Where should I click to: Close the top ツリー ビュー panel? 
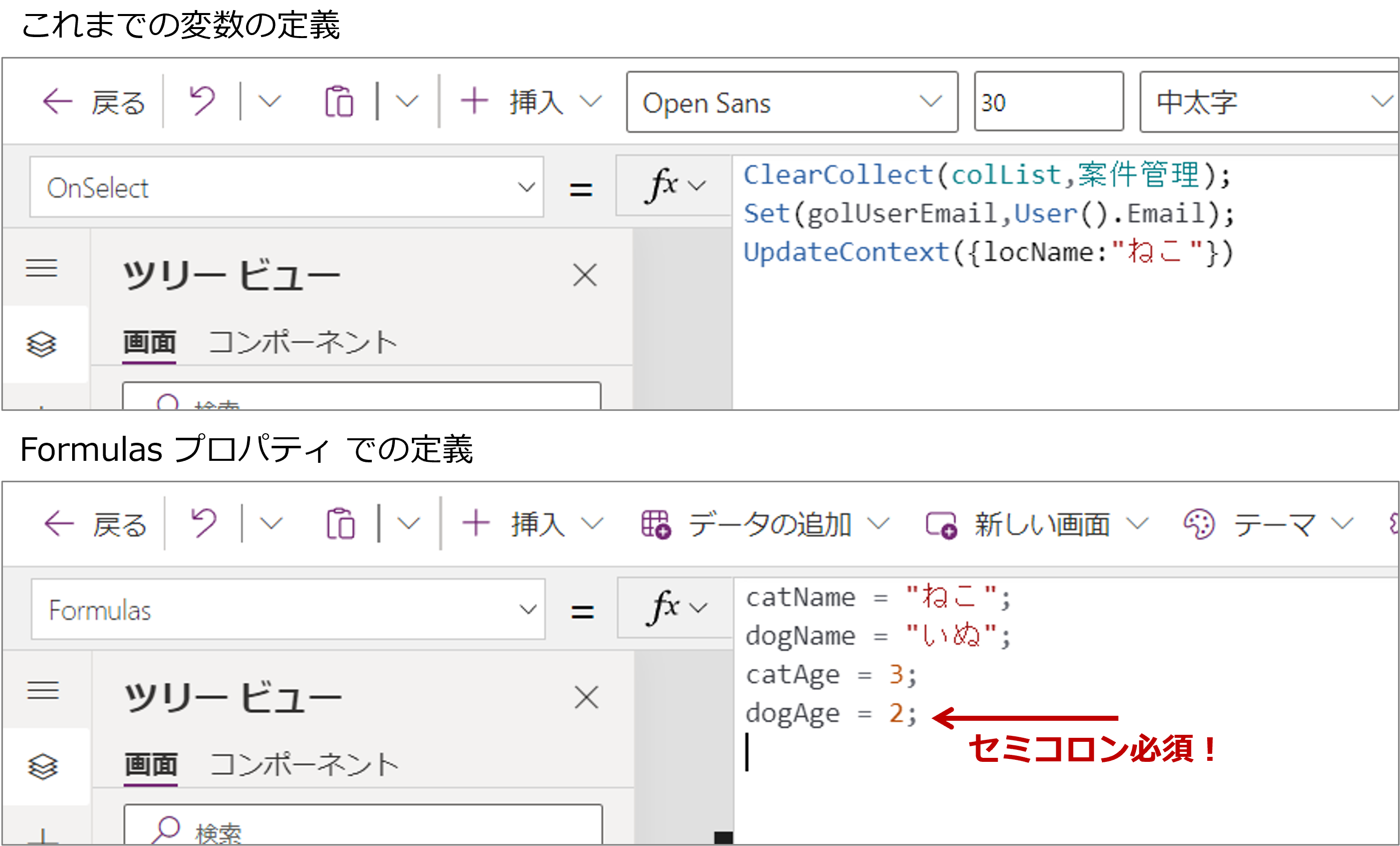tap(585, 275)
